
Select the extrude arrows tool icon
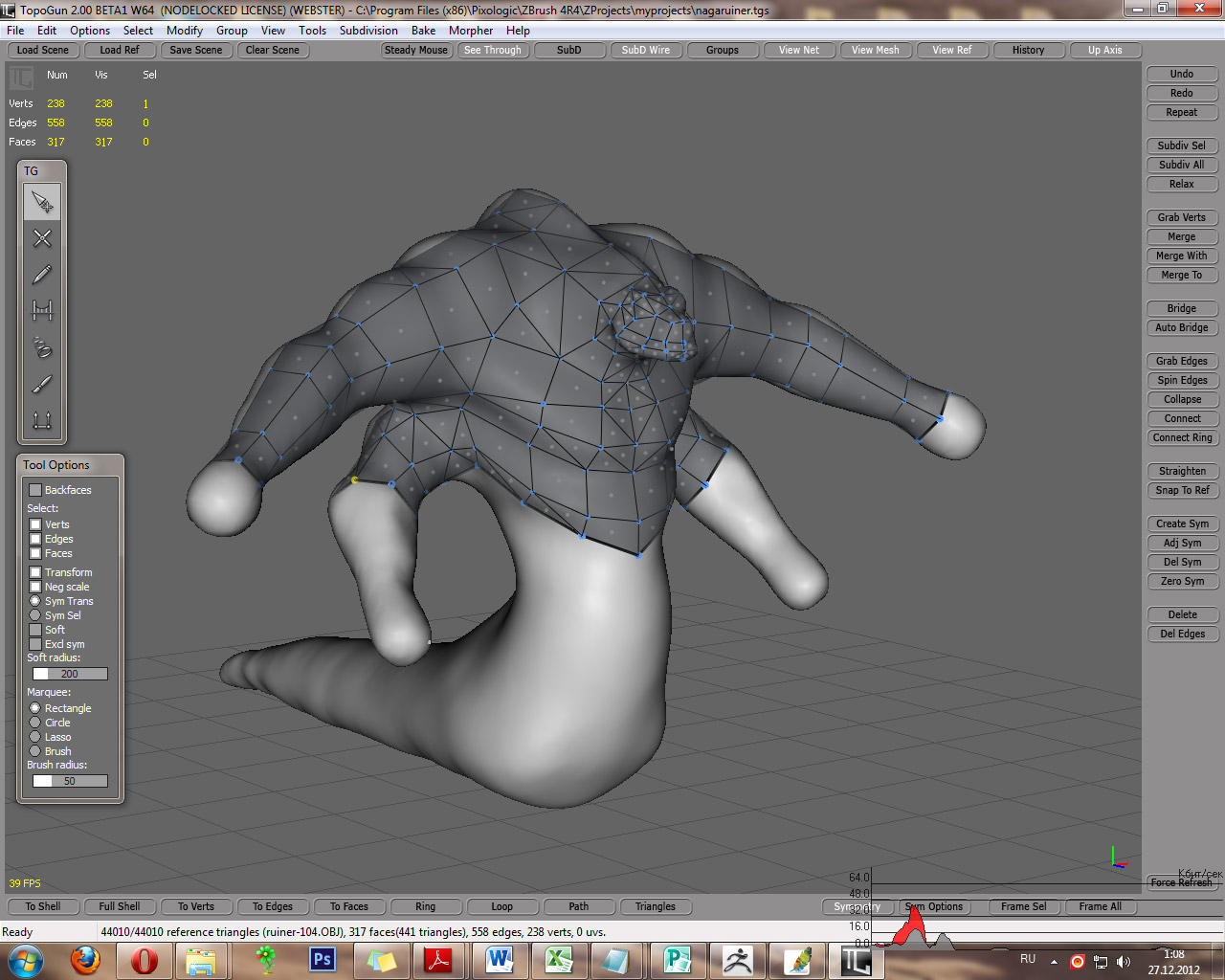[42, 420]
